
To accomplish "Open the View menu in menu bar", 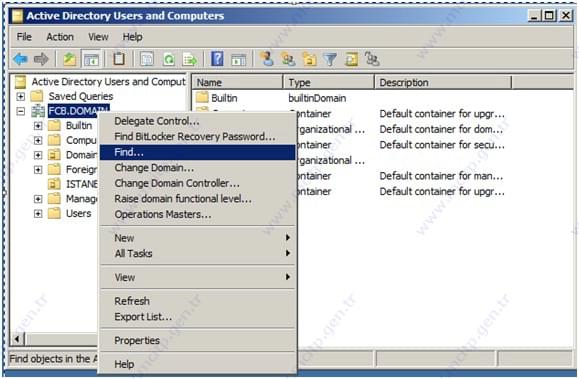I will 98,37.
